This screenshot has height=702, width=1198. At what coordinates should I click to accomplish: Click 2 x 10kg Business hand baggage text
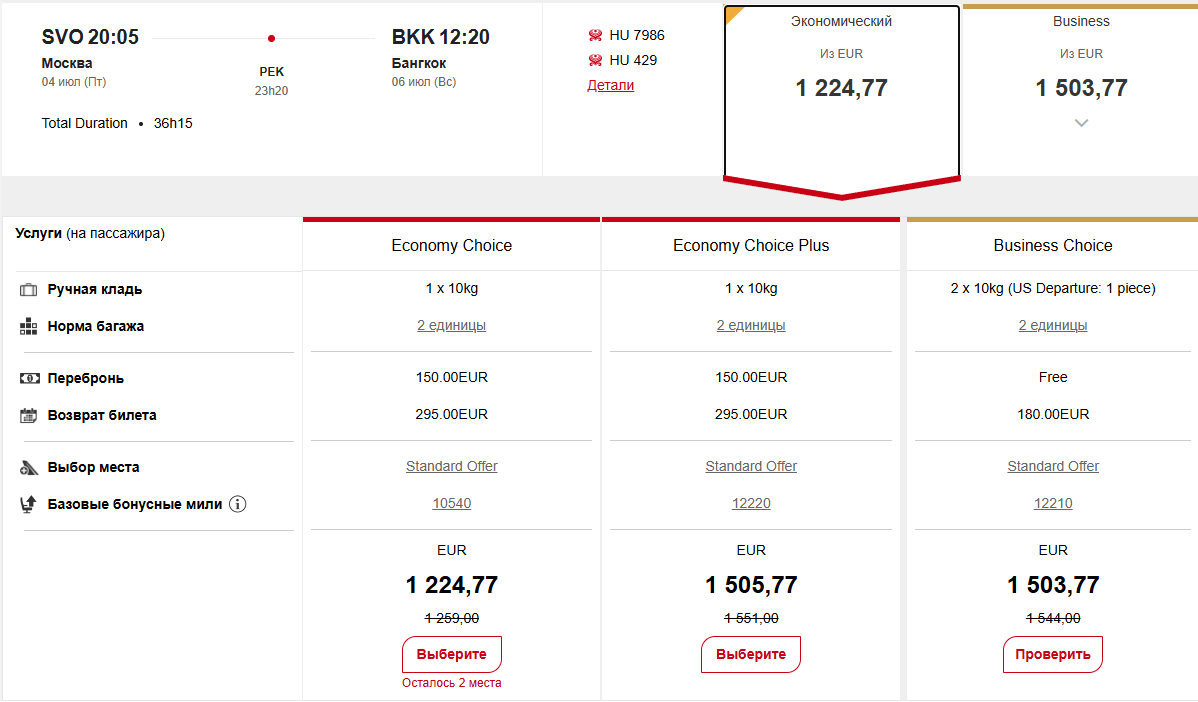tap(1053, 288)
